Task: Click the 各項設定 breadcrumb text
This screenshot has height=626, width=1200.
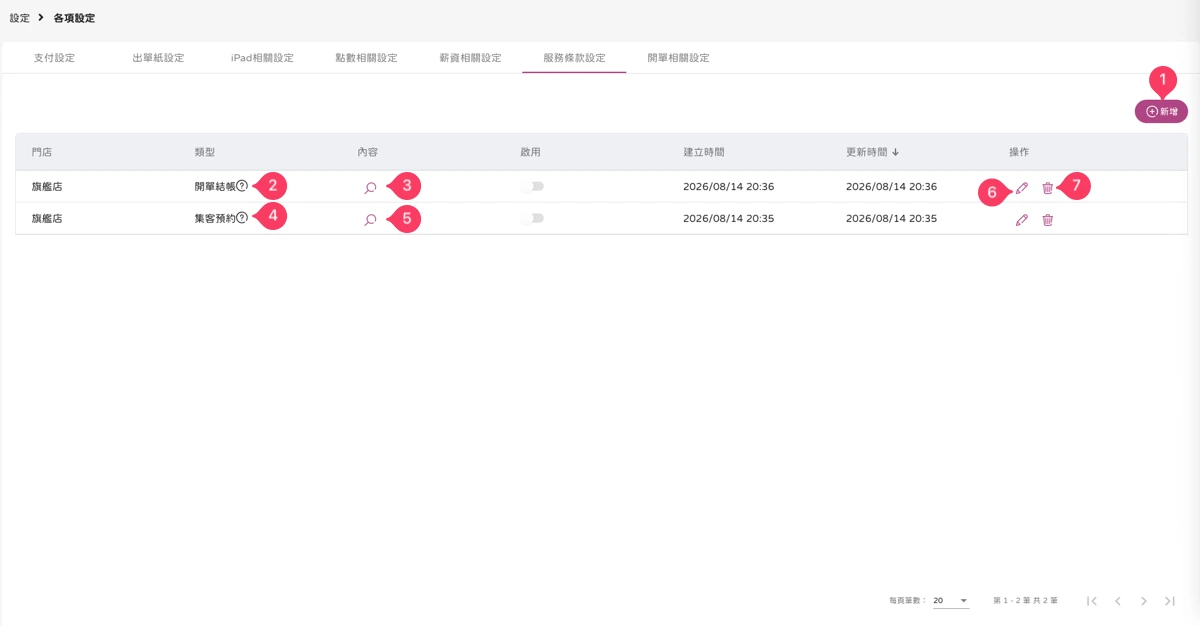Action: [x=74, y=18]
